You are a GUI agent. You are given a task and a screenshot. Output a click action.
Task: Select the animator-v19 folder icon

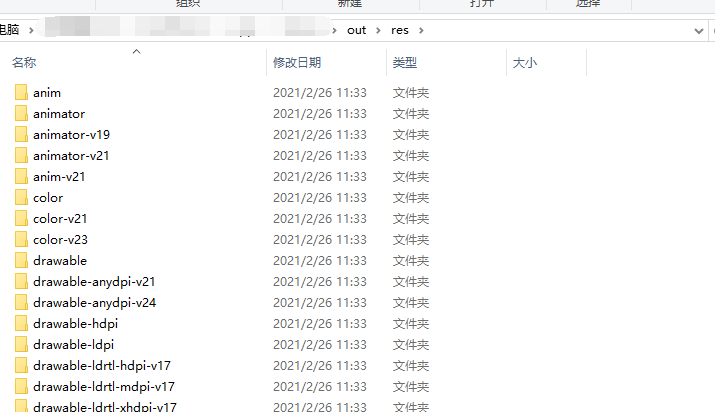21,134
